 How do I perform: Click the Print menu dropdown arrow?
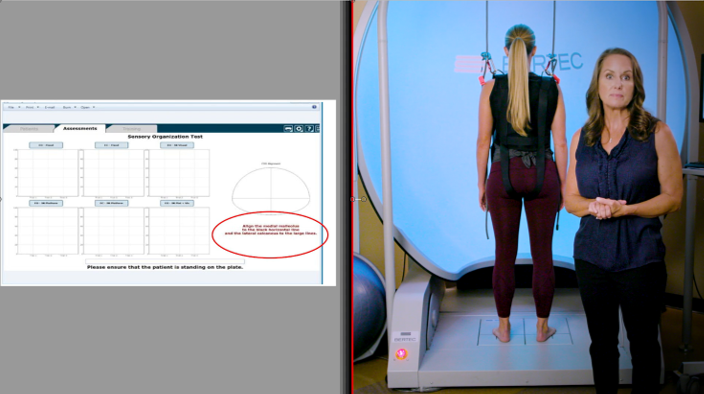click(38, 107)
